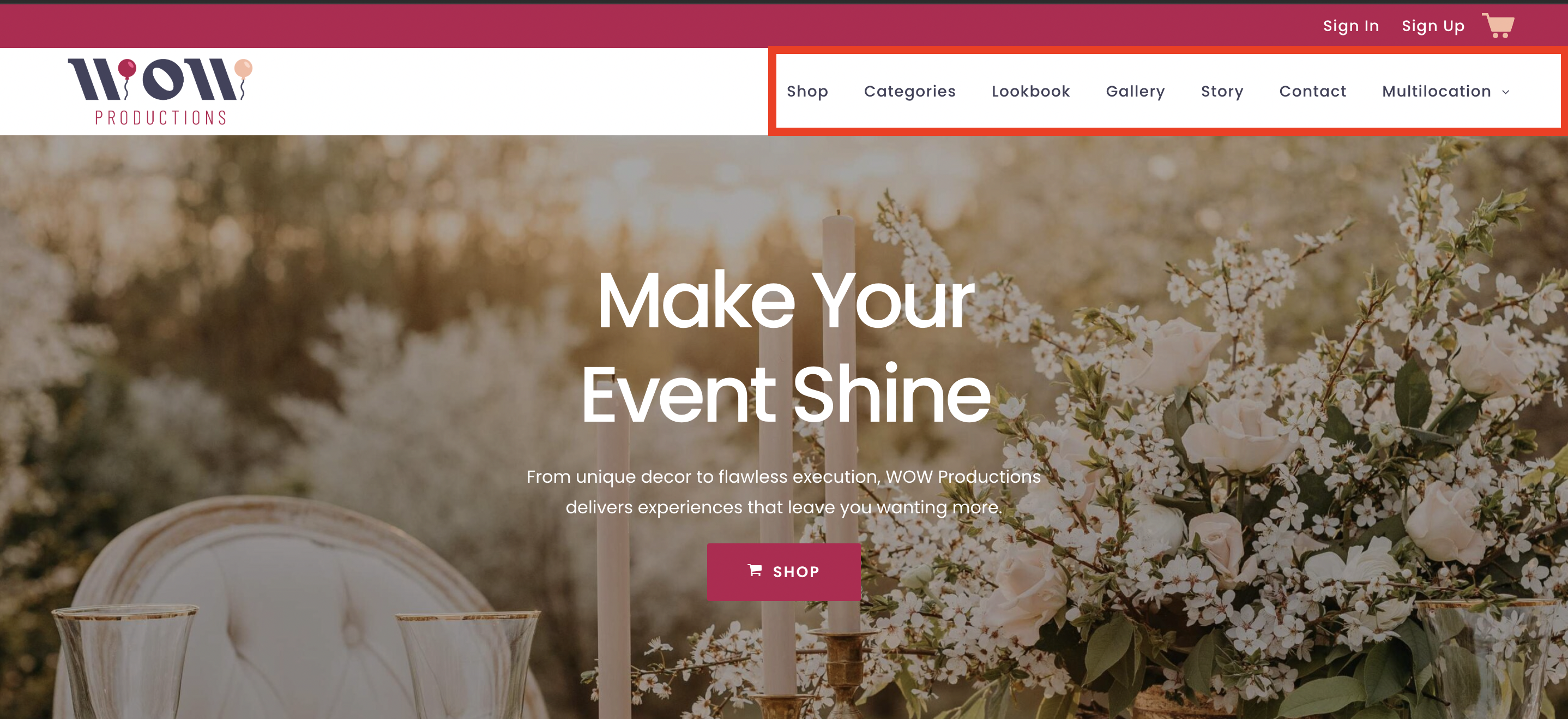This screenshot has width=1568, height=719.
Task: Click the Sign Up link
Action: coord(1433,26)
